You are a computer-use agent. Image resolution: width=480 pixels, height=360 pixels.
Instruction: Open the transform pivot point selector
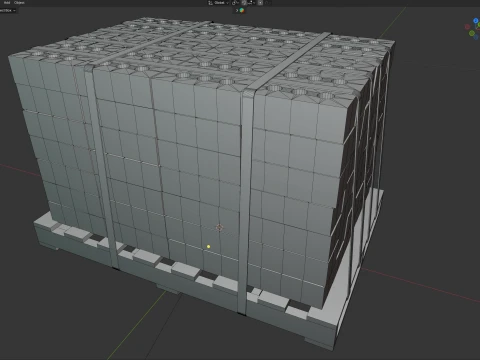235,3
